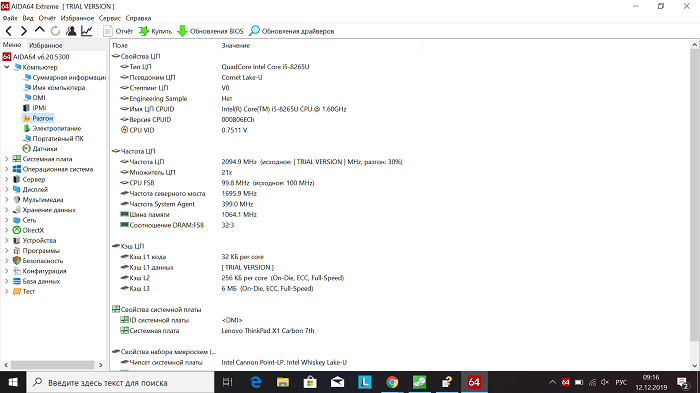Collapse the Компьютер tree node
The image size is (700, 393).
(x=7, y=67)
